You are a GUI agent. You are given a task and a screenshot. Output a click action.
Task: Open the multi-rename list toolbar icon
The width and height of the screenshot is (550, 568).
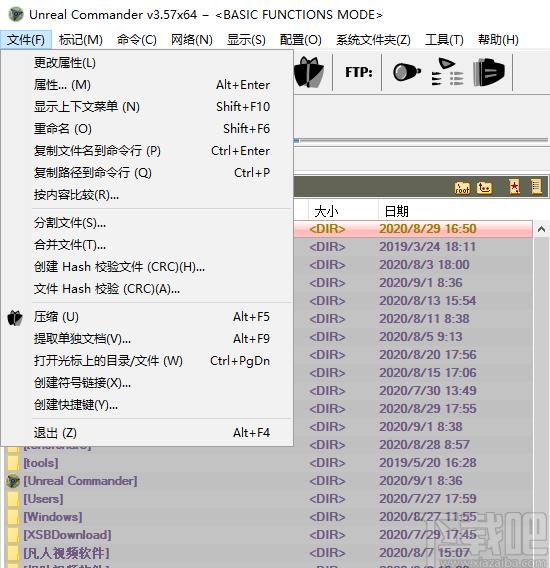point(447,72)
